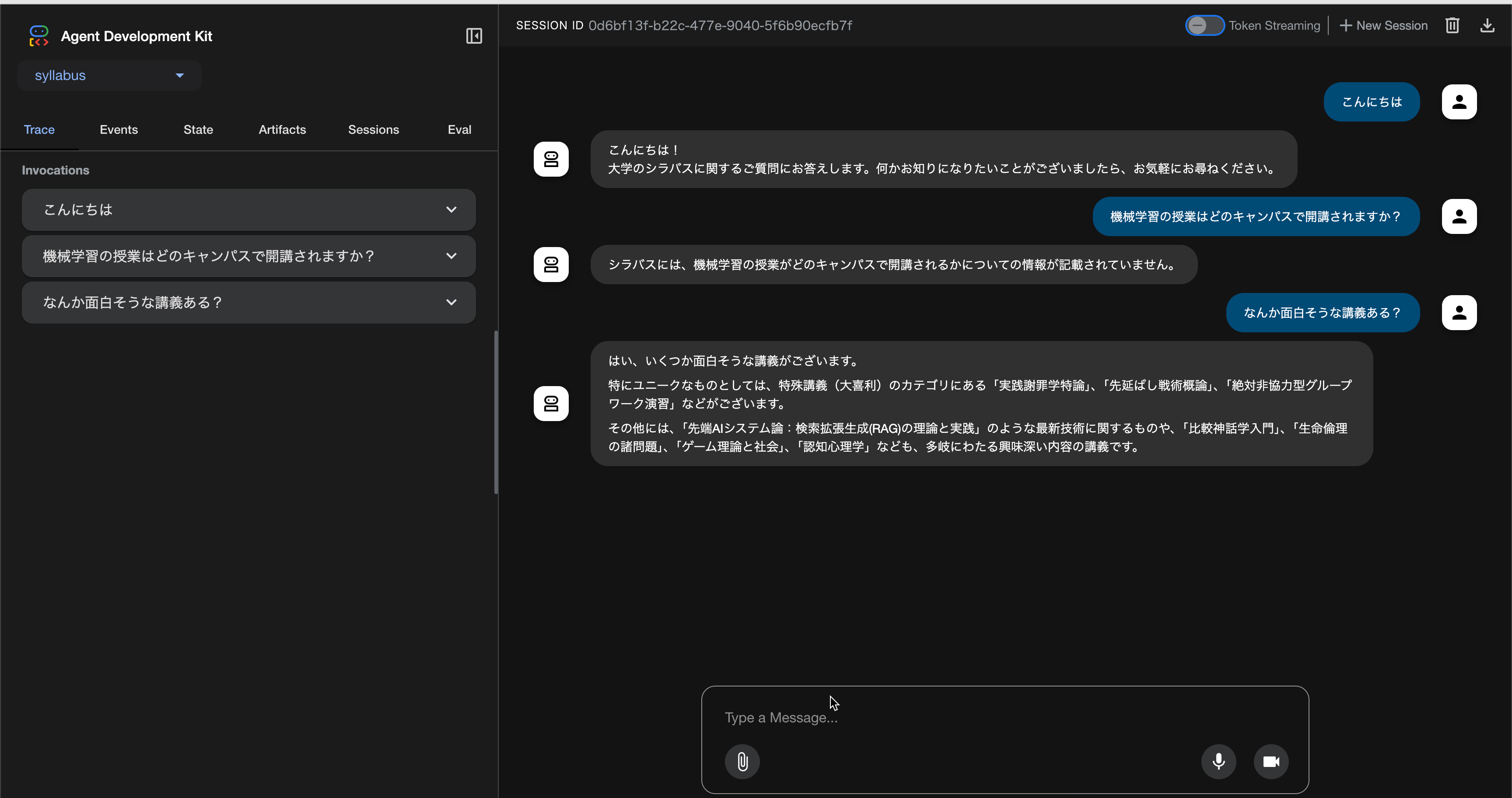Open the syllabus agent dropdown
1512x798 pixels.
click(109, 76)
